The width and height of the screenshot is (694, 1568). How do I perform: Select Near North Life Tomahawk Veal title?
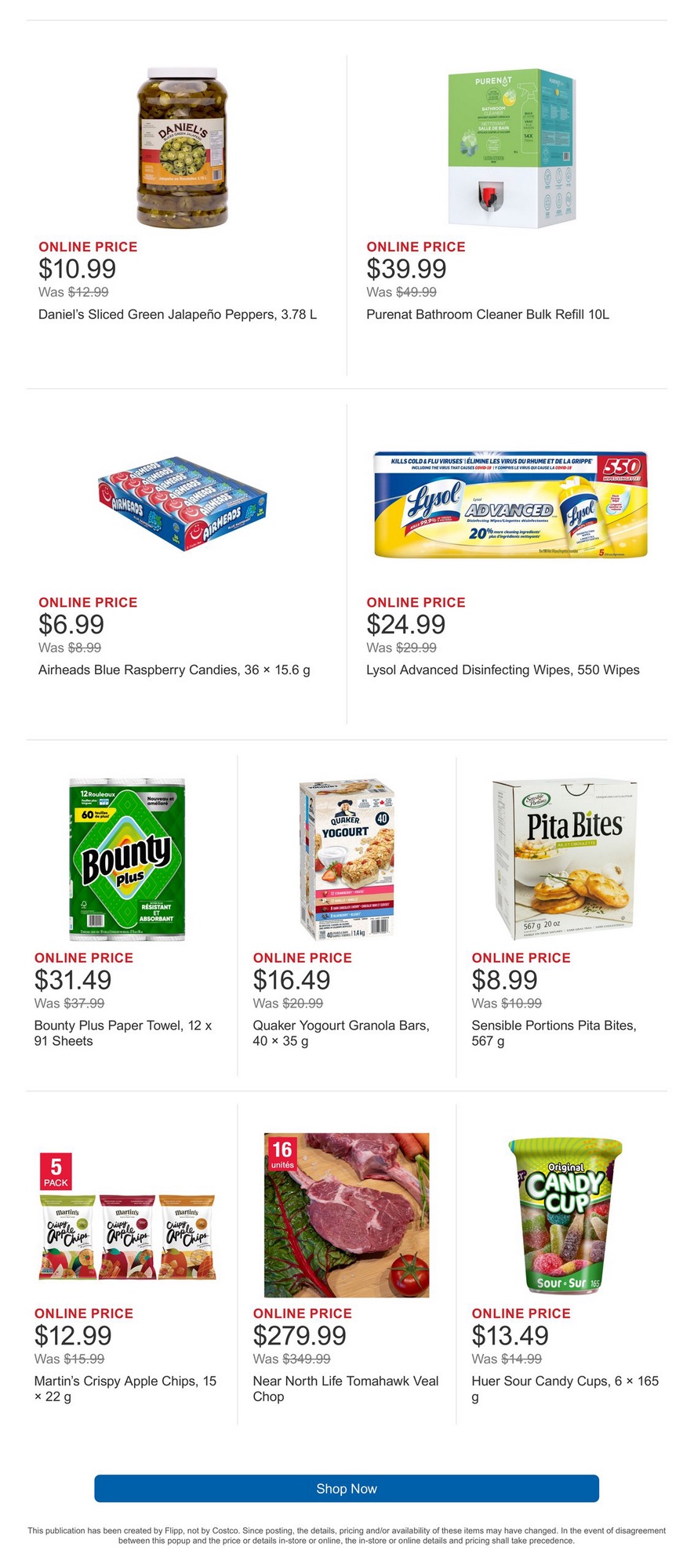point(346,1388)
